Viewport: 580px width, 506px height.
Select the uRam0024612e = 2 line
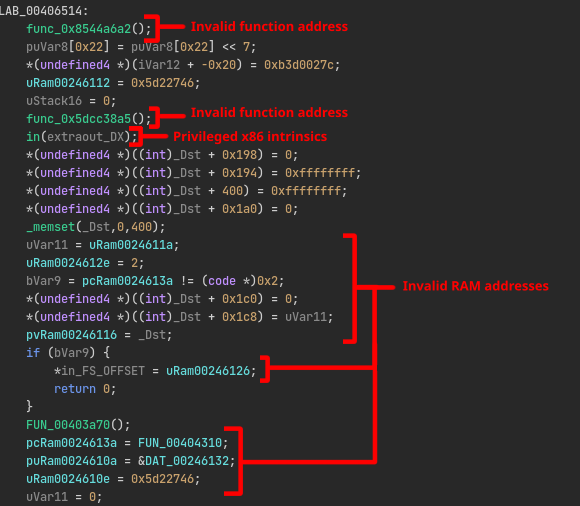point(85,263)
